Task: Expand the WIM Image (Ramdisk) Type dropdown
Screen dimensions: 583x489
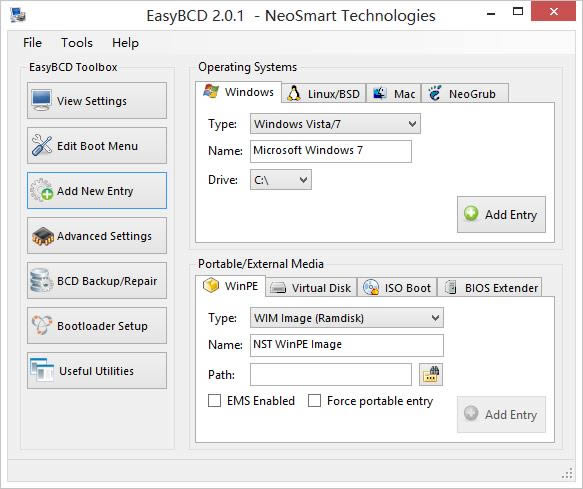Action: [347, 318]
